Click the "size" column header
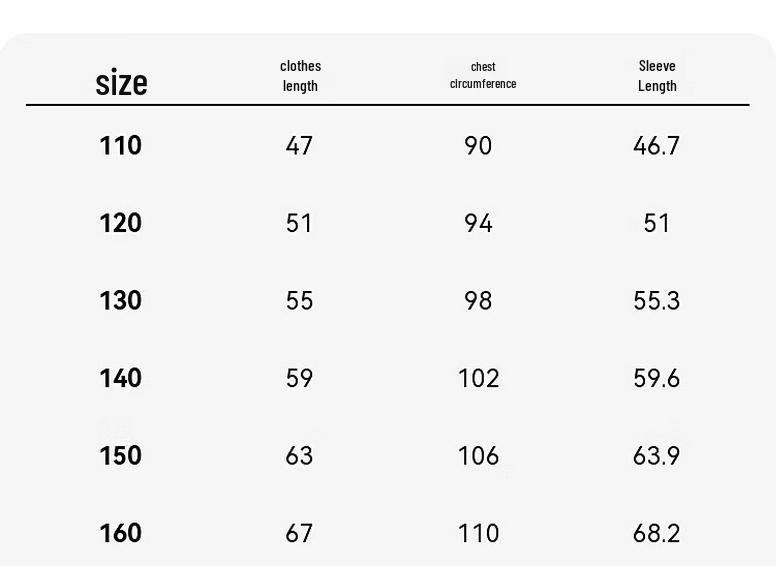 tap(121, 83)
